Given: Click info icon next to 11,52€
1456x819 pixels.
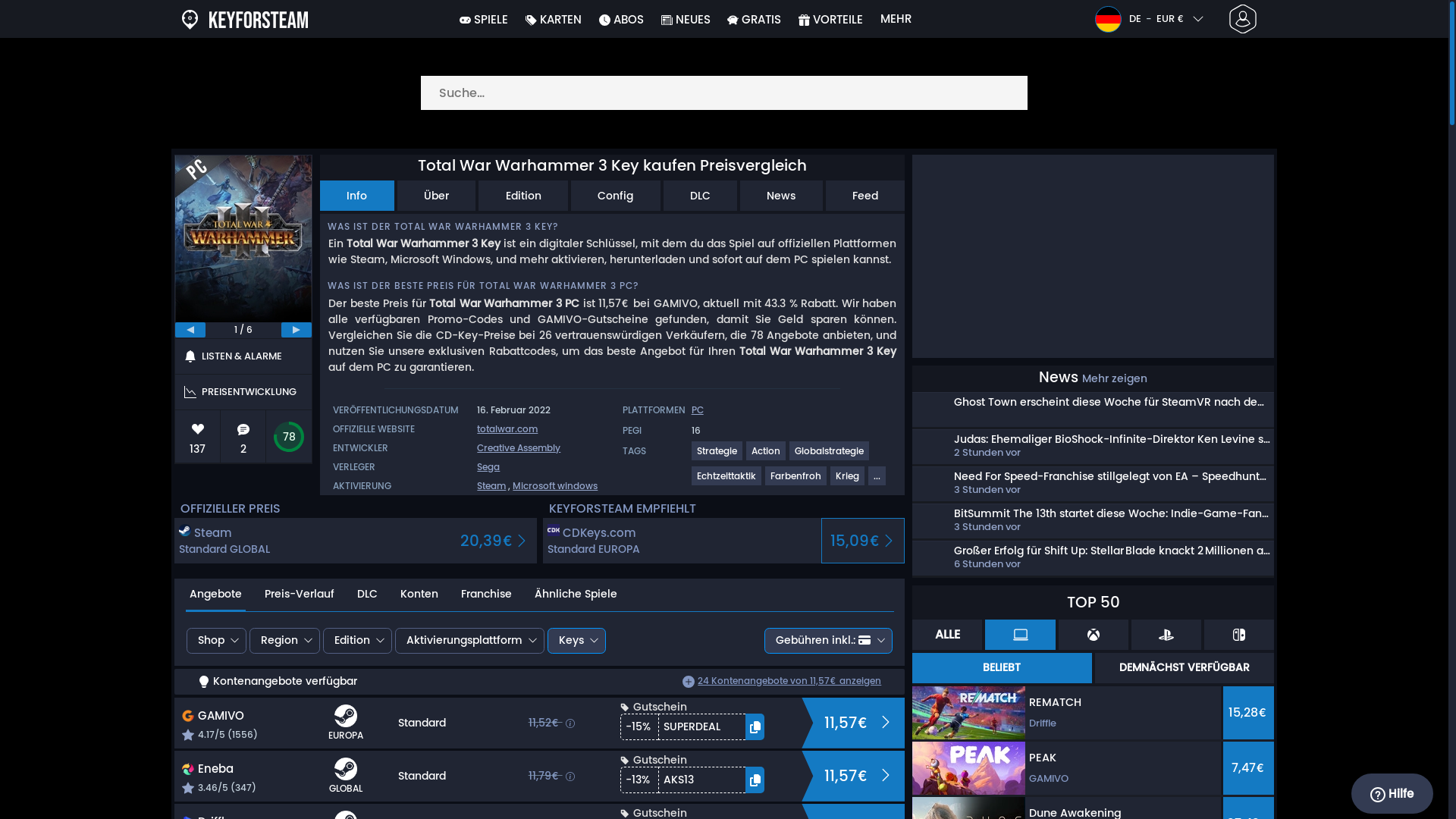Looking at the screenshot, I should click(x=570, y=723).
